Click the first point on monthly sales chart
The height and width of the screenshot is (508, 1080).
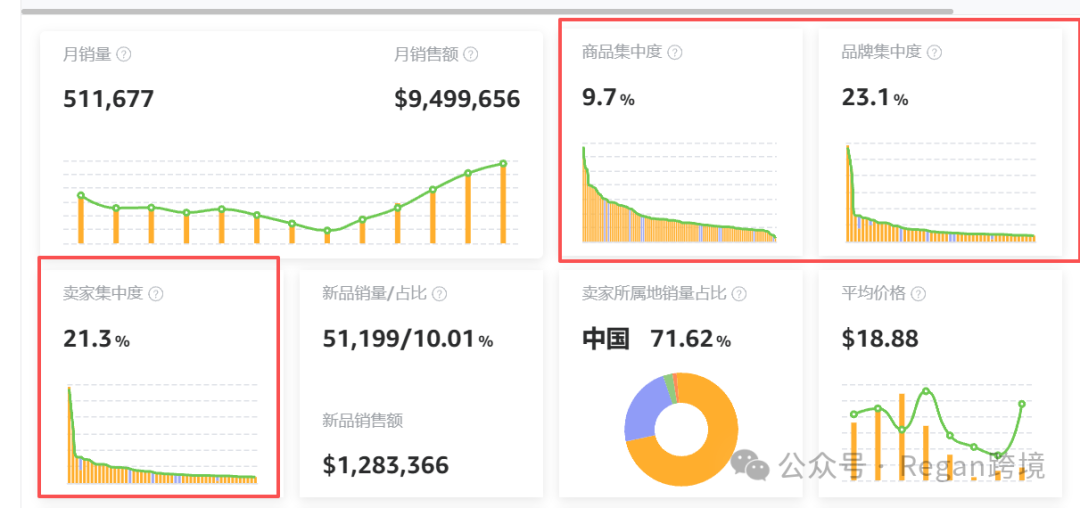(81, 195)
